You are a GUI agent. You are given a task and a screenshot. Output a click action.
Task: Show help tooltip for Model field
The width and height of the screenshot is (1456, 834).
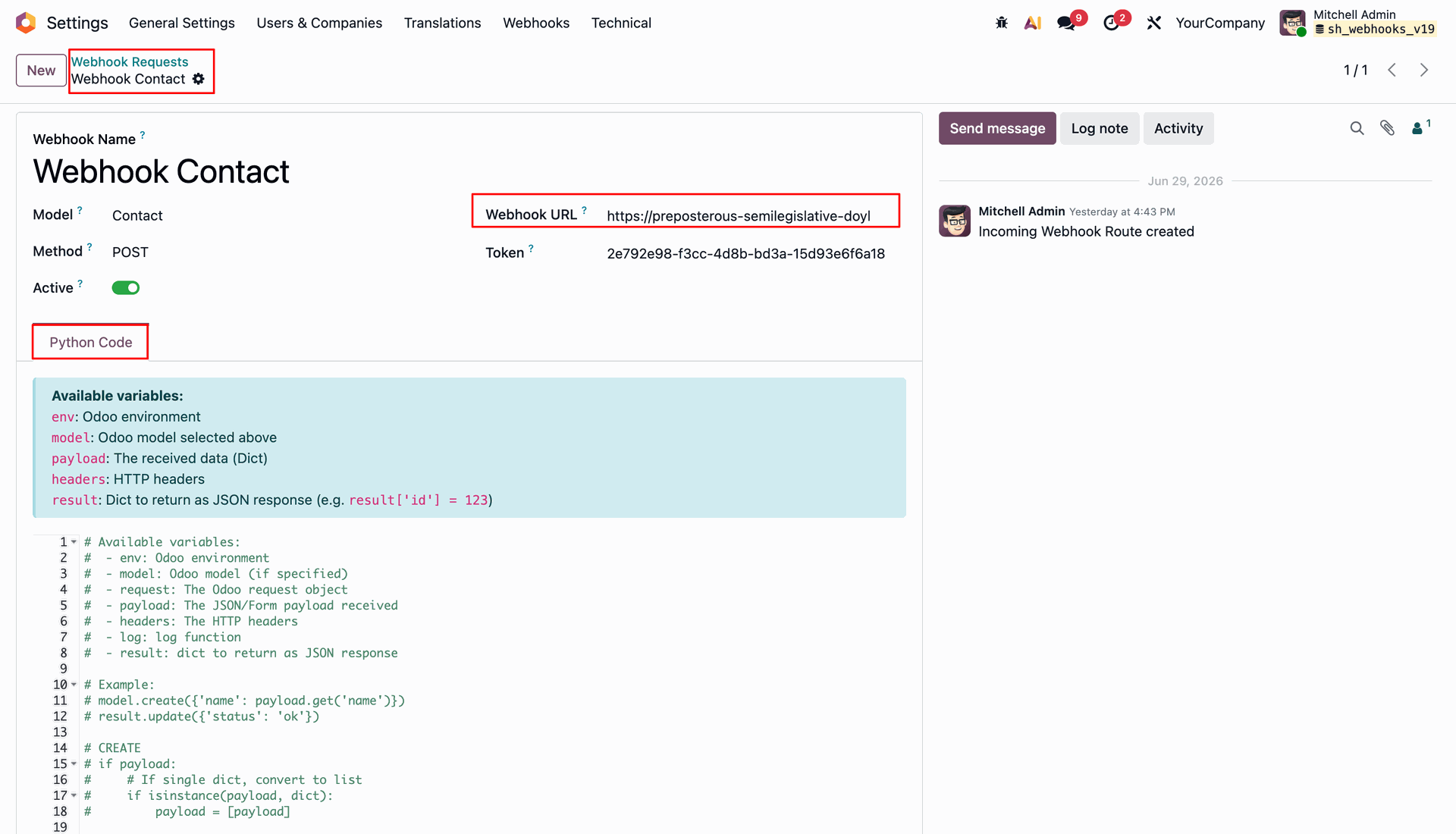pos(80,211)
